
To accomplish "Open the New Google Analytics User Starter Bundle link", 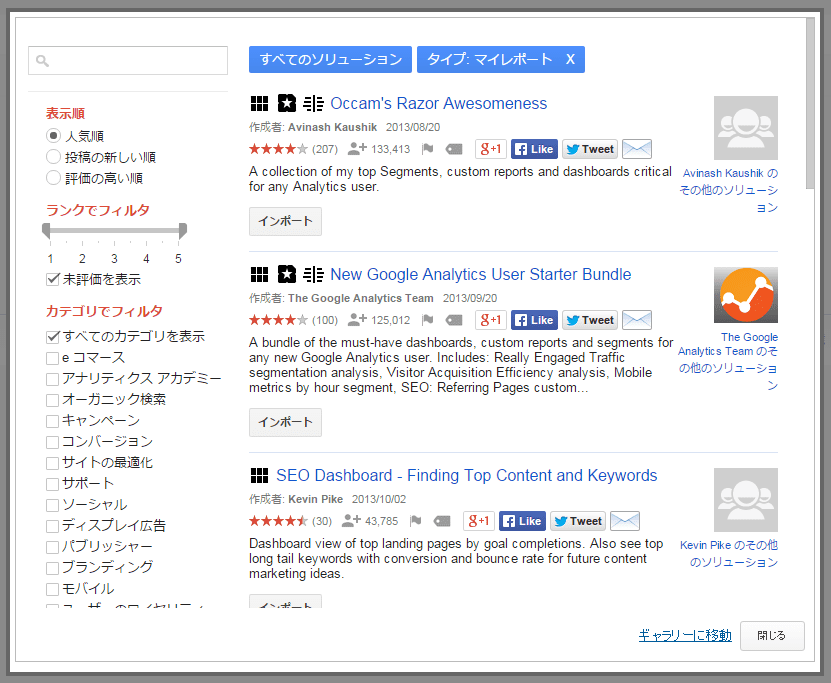I will (481, 274).
